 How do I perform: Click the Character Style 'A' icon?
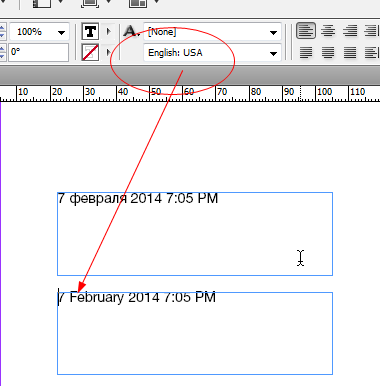(x=132, y=32)
